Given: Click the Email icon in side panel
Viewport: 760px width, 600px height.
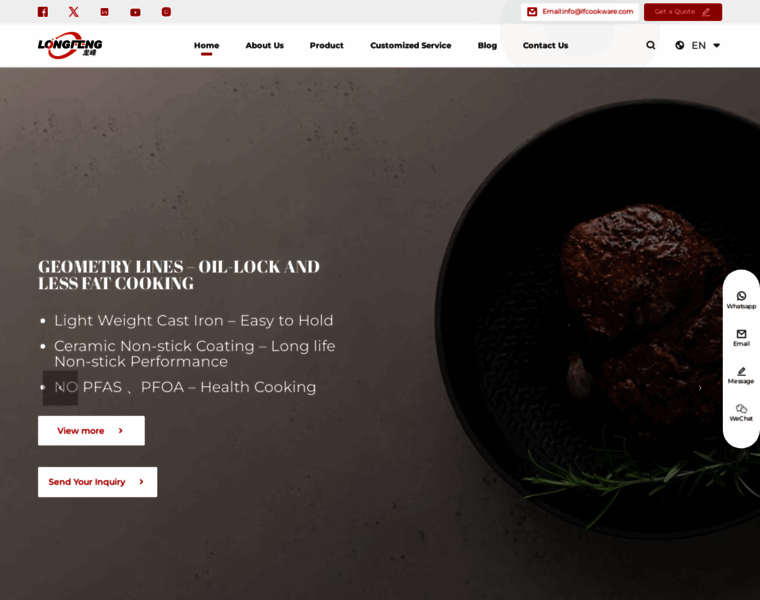Looking at the screenshot, I should pyautogui.click(x=741, y=338).
